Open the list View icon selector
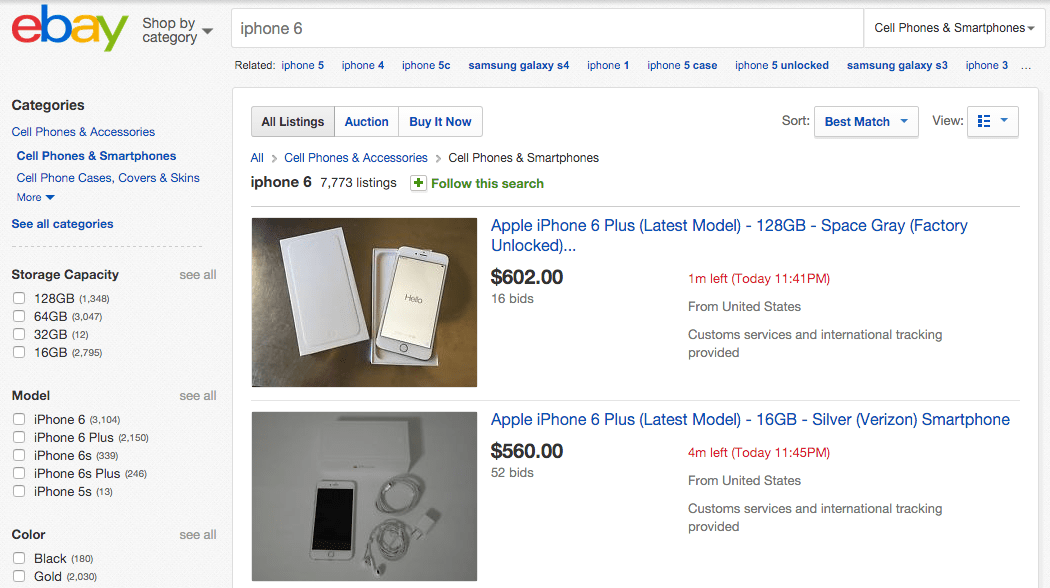This screenshot has width=1050, height=588. coord(993,120)
